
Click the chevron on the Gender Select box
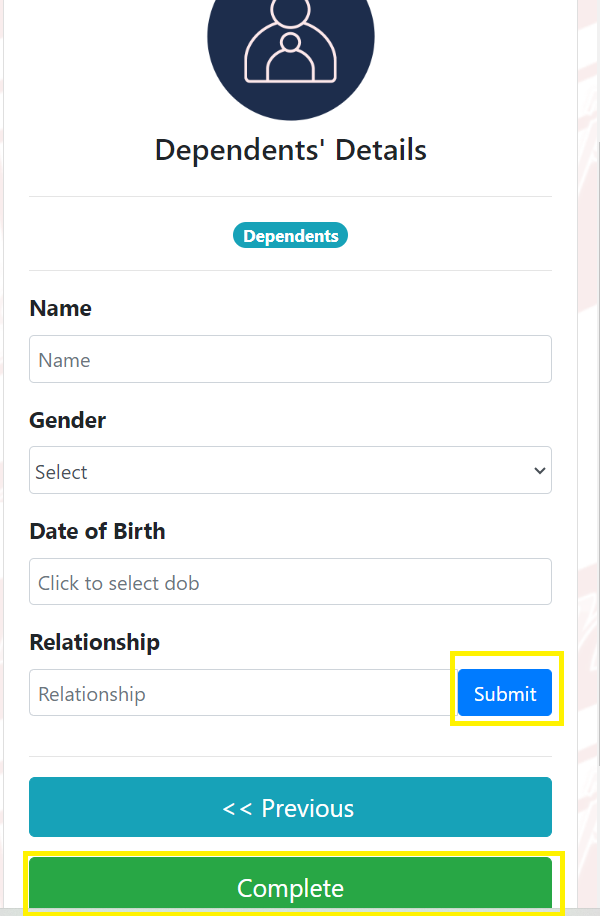538,470
